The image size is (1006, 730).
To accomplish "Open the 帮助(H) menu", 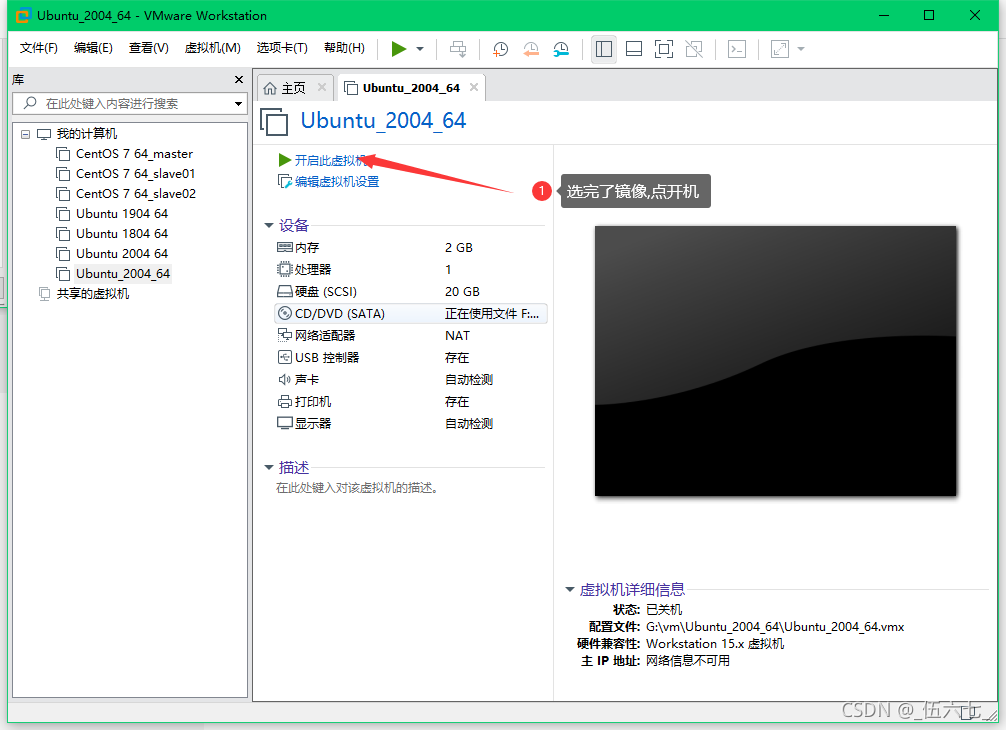I will 344,48.
